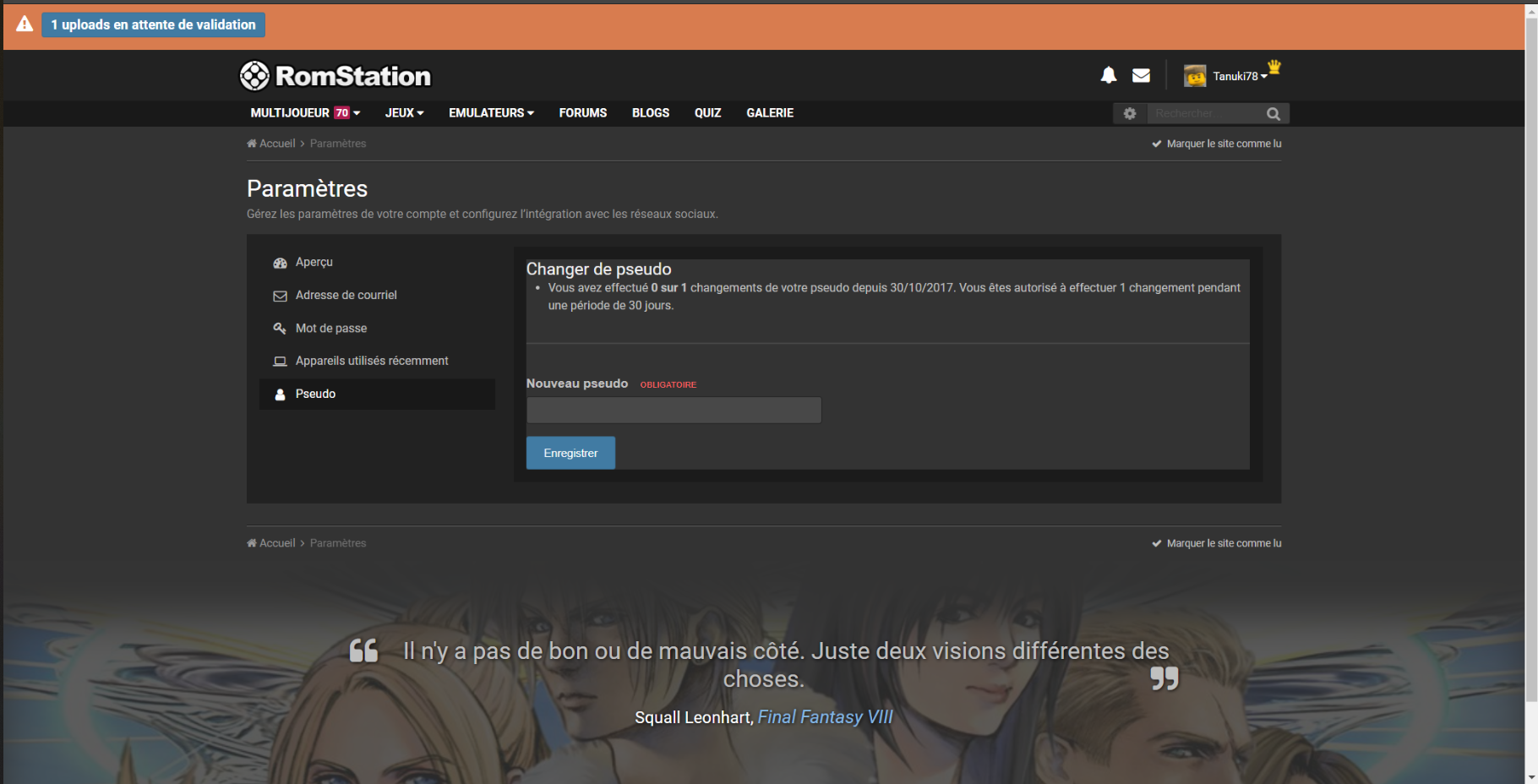This screenshot has height=784, width=1538.
Task: Open the GALERIE menu item
Action: click(x=770, y=113)
